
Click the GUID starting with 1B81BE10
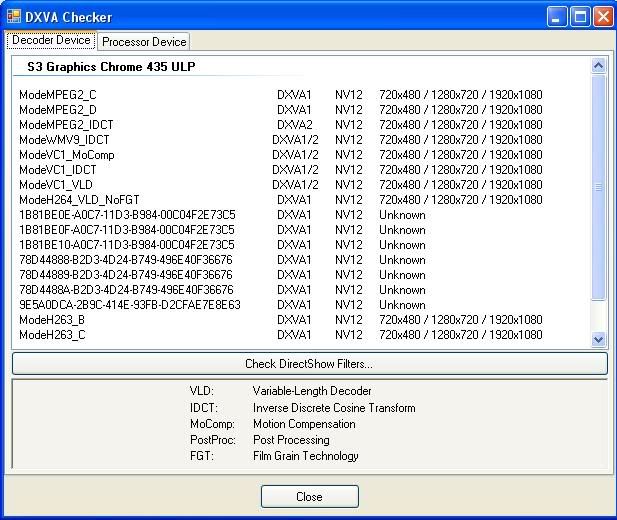[x=127, y=245]
